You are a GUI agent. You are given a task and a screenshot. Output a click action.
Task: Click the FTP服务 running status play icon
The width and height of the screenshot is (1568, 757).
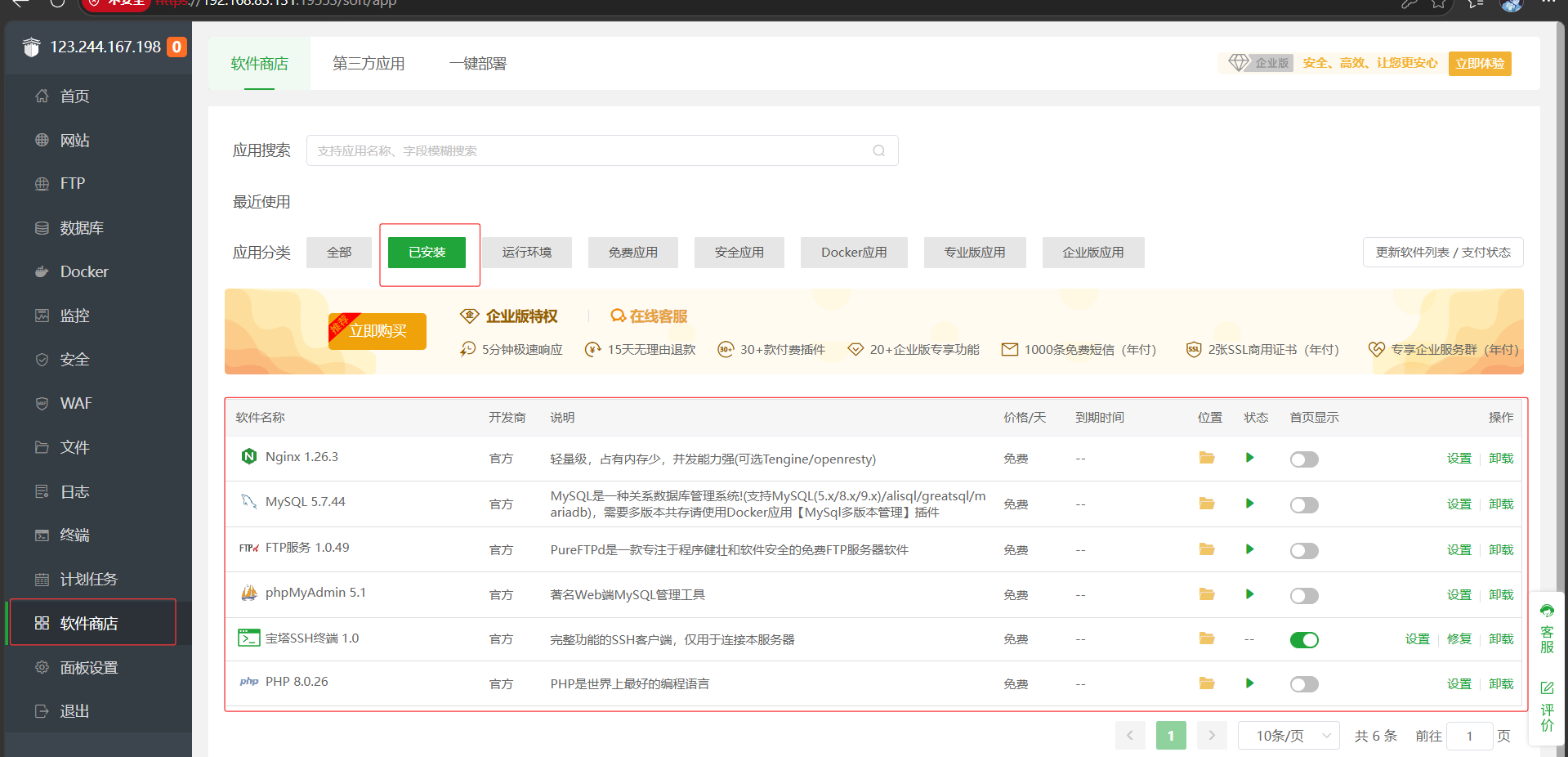1249,549
